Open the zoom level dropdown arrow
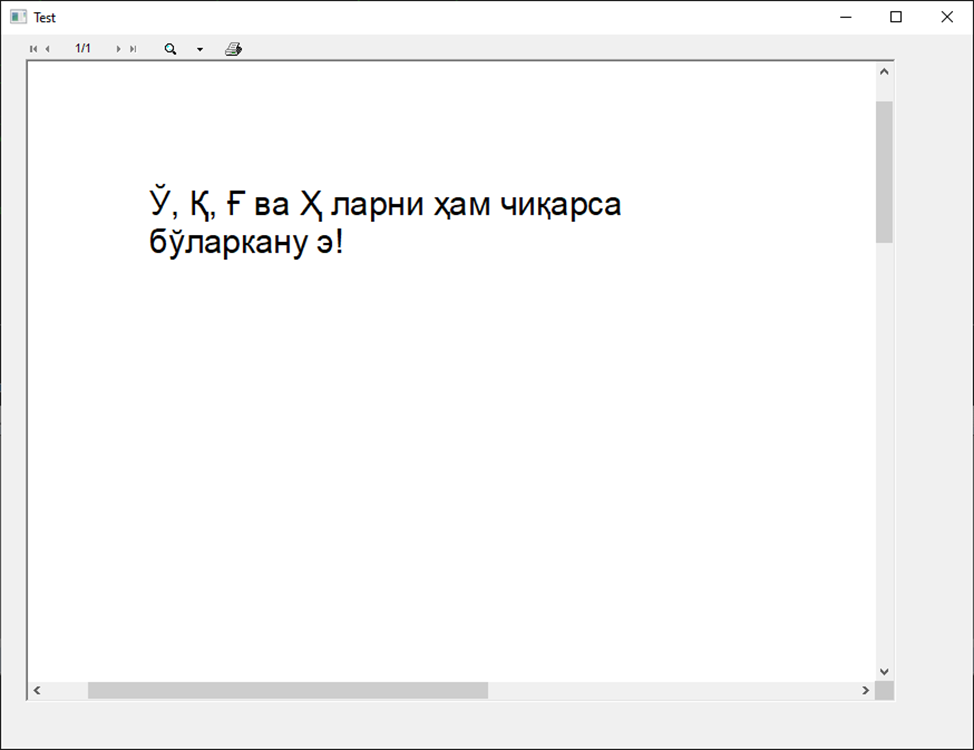Viewport: 974px width, 750px height. (x=200, y=50)
